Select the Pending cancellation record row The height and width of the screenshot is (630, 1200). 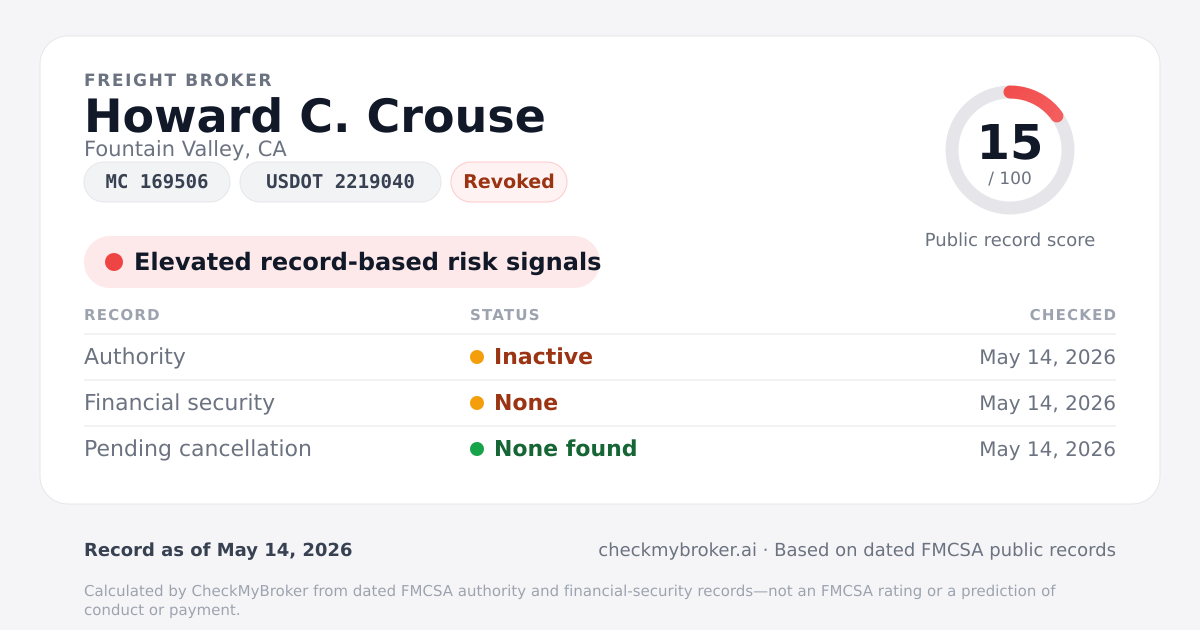(600, 449)
